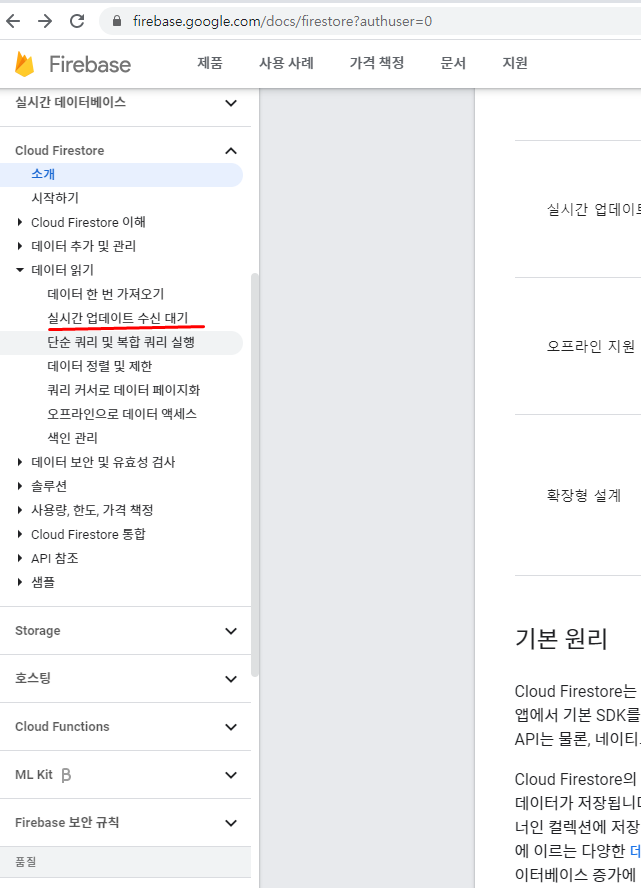Image resolution: width=641 pixels, height=888 pixels.
Task: Open the 사용 사례 top menu
Action: click(287, 63)
